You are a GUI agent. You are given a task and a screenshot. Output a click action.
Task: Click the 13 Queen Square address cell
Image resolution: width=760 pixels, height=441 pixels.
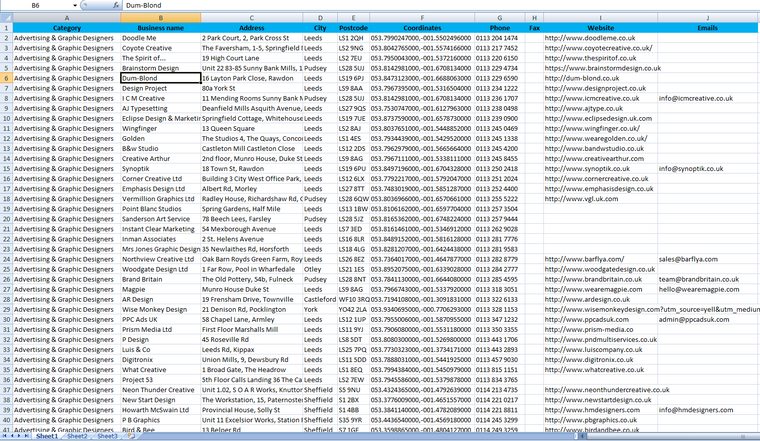click(252, 128)
